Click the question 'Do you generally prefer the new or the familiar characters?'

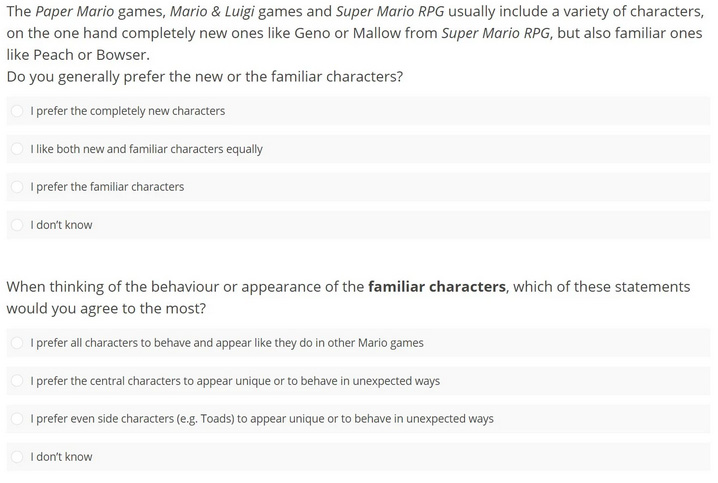205,76
